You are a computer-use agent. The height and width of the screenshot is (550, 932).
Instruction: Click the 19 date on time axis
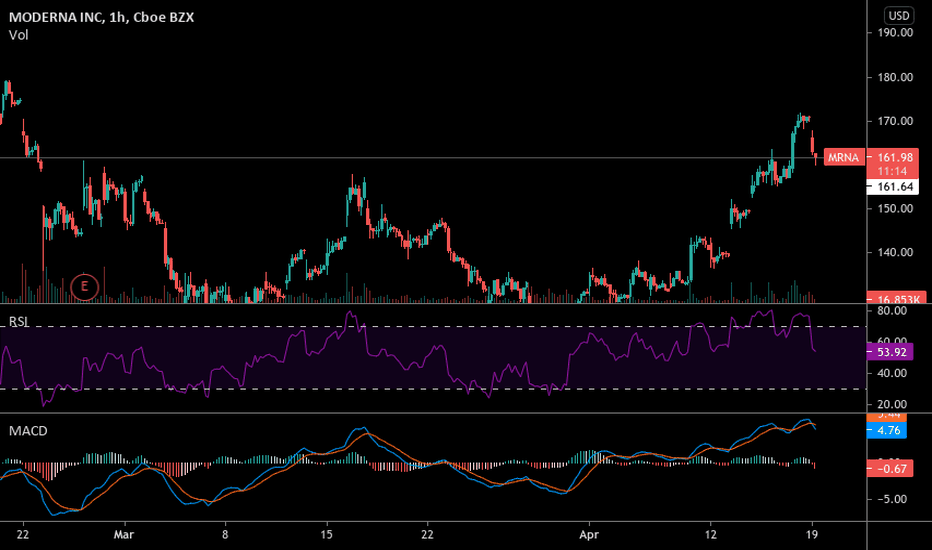click(811, 535)
